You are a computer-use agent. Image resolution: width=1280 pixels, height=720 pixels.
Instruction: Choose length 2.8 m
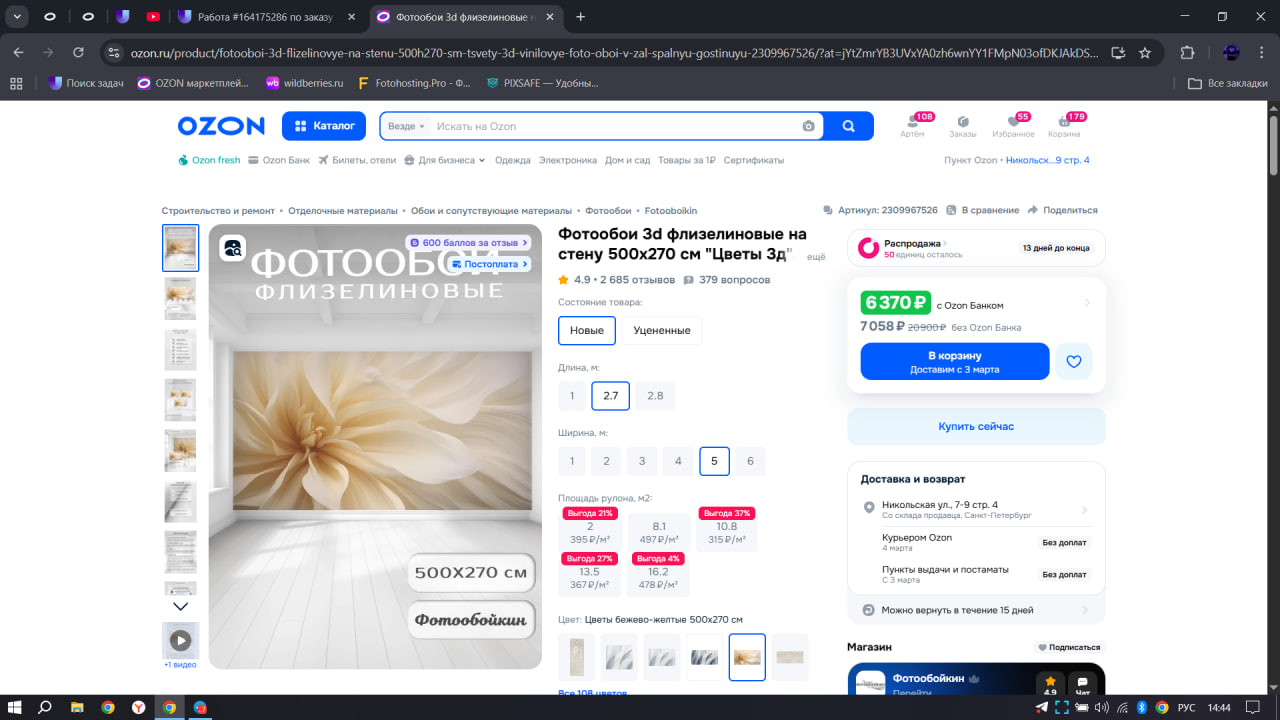655,396
